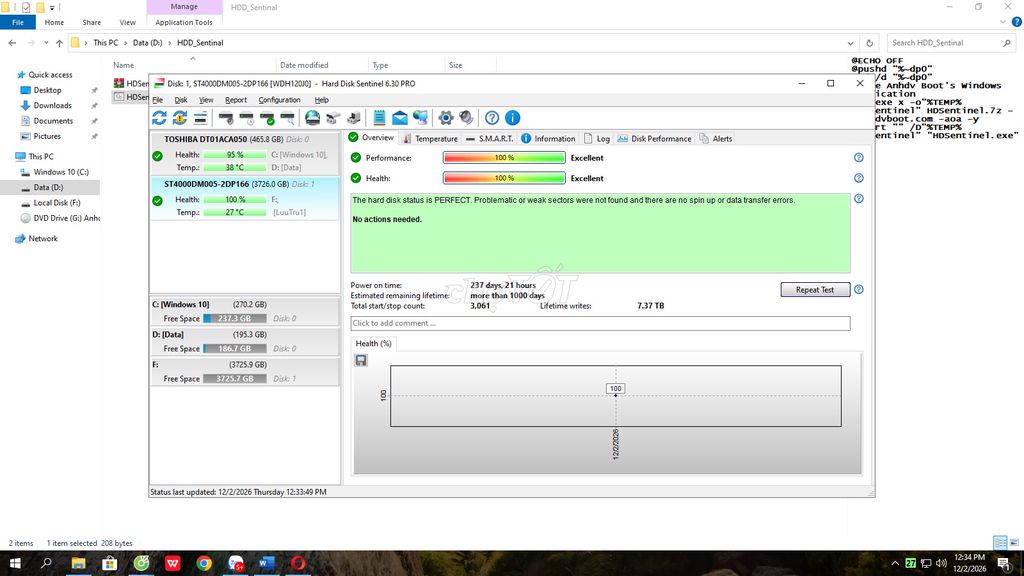Open the Report menu
The width and height of the screenshot is (1024, 576).
click(x=236, y=100)
